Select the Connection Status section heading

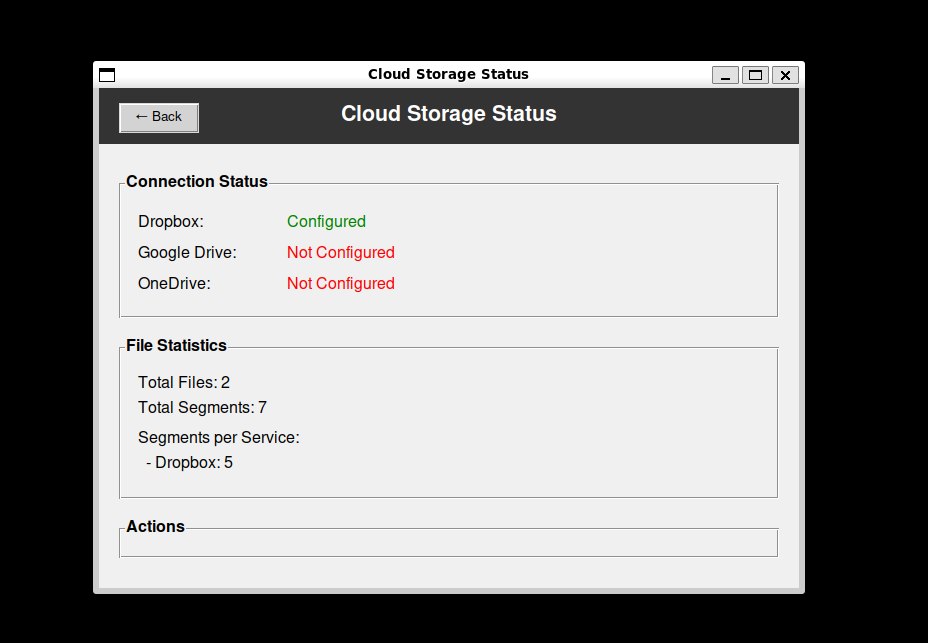coord(197,182)
